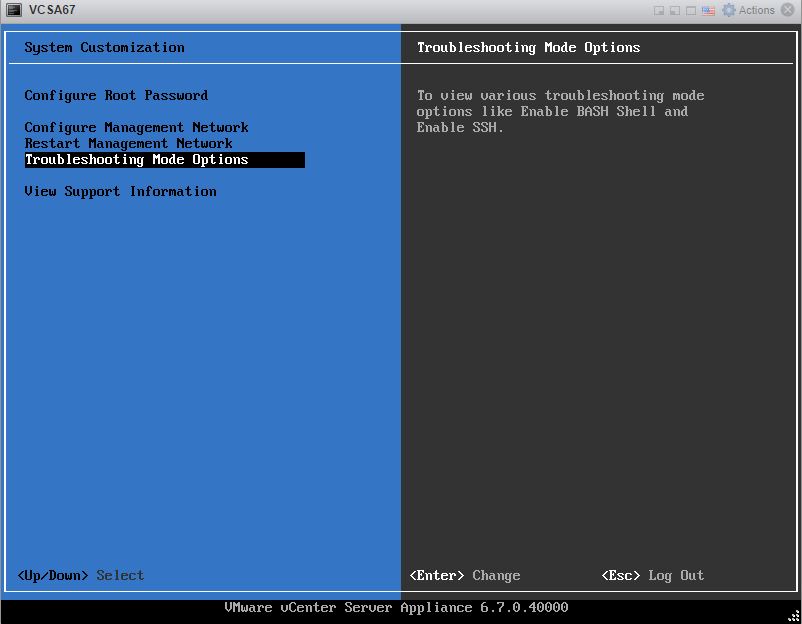Select Configure Root Password
Viewport: 802px width, 624px height.
116,96
